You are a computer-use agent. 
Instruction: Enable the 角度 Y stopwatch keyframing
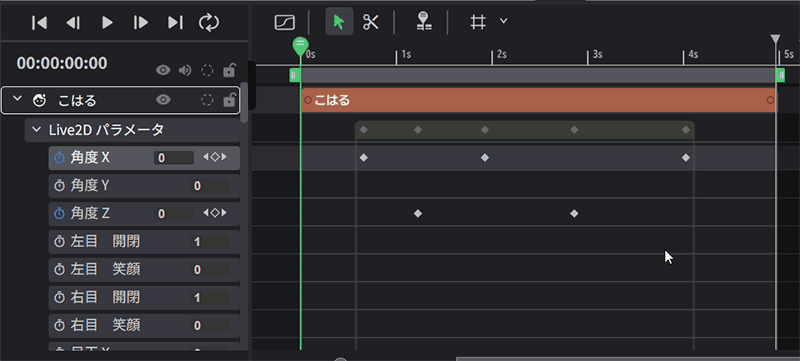click(x=59, y=186)
